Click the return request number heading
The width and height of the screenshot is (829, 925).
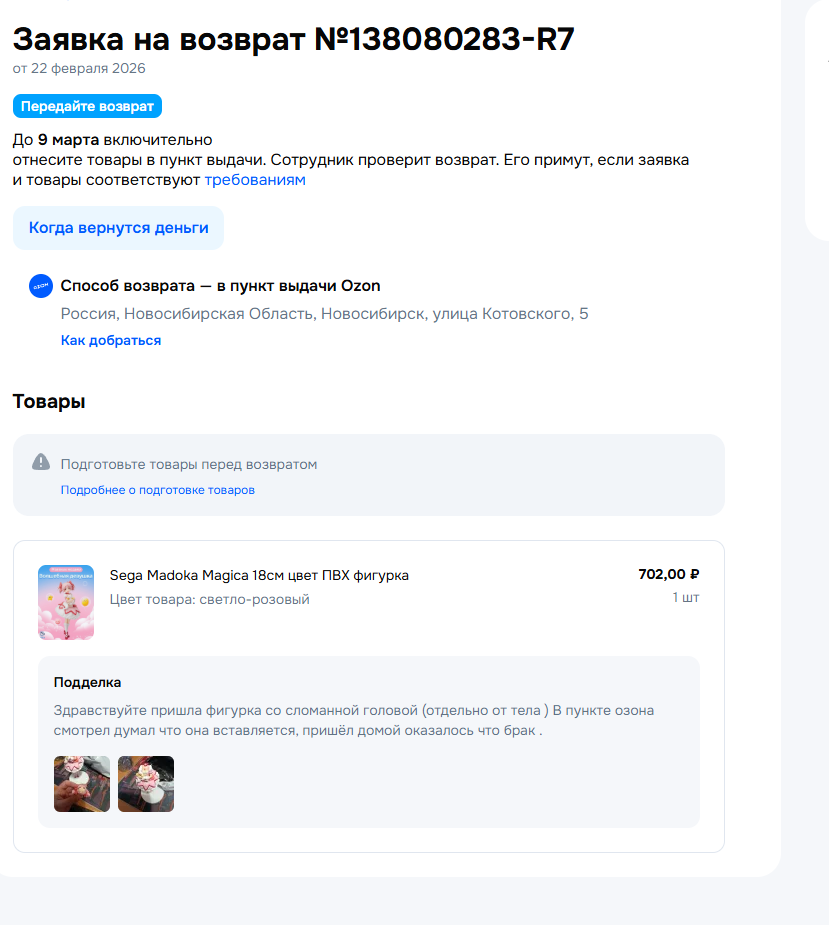[x=293, y=40]
